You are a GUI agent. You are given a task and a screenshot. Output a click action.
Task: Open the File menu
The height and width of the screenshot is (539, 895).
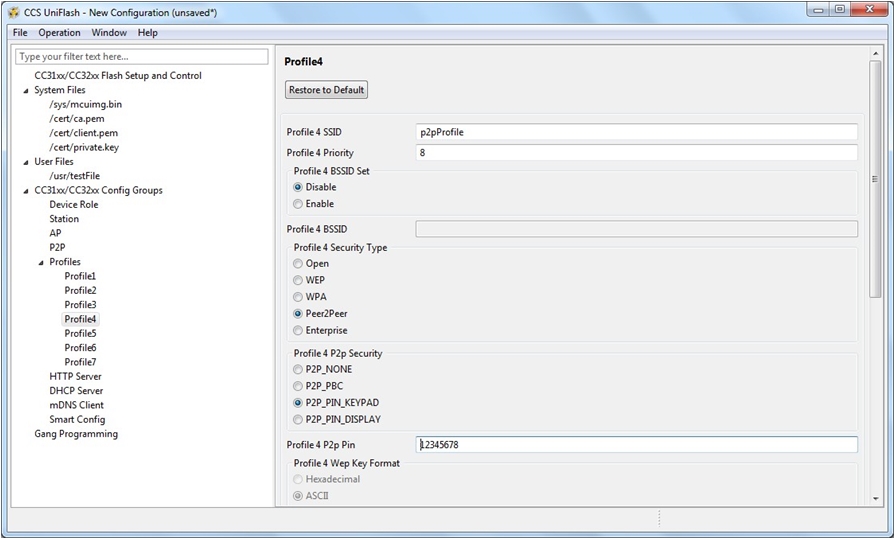coord(20,33)
